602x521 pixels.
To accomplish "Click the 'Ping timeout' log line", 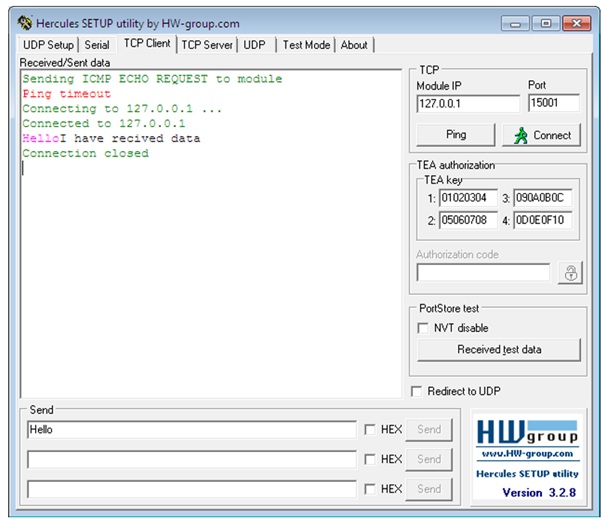I will pos(67,94).
